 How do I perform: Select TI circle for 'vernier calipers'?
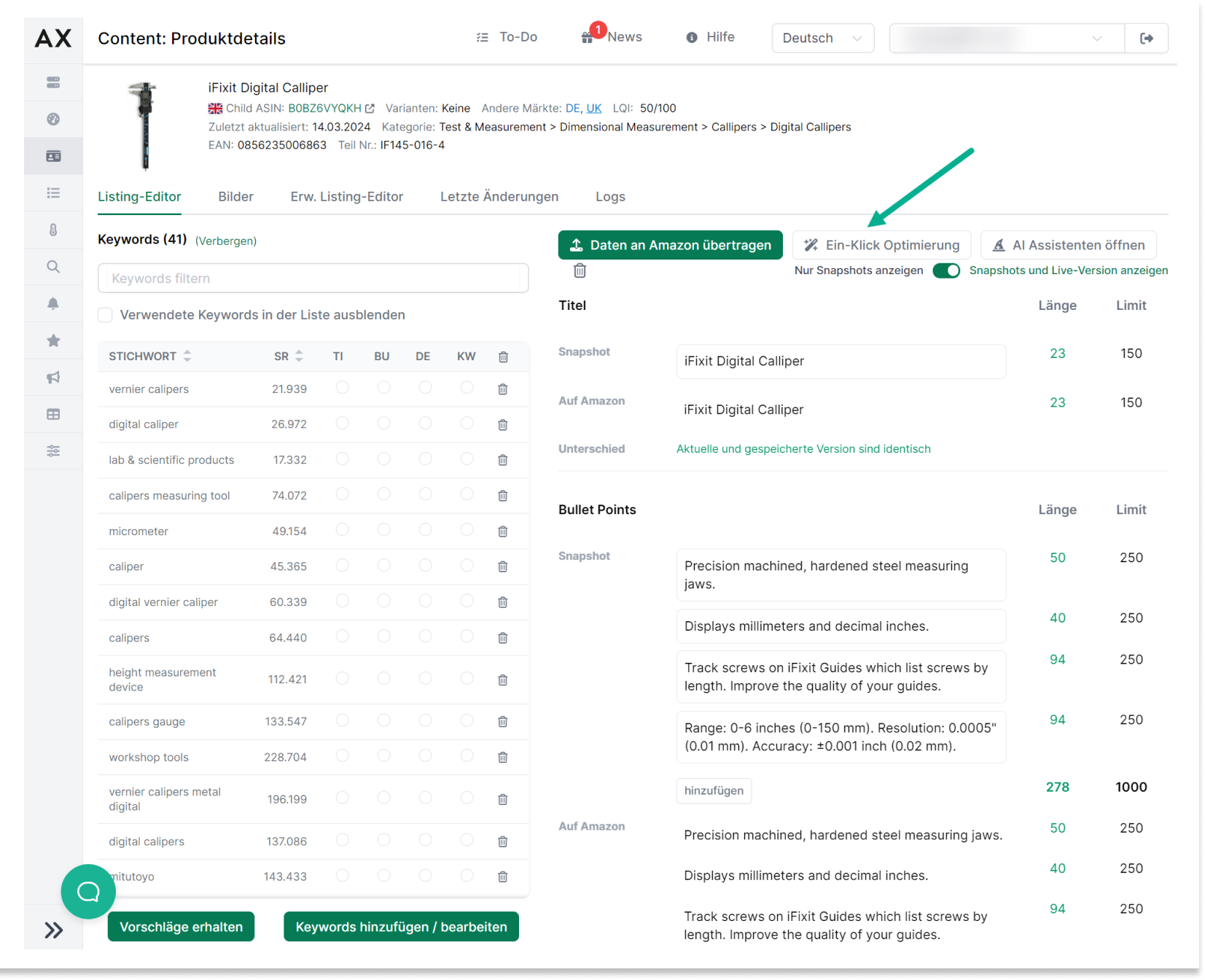342,388
